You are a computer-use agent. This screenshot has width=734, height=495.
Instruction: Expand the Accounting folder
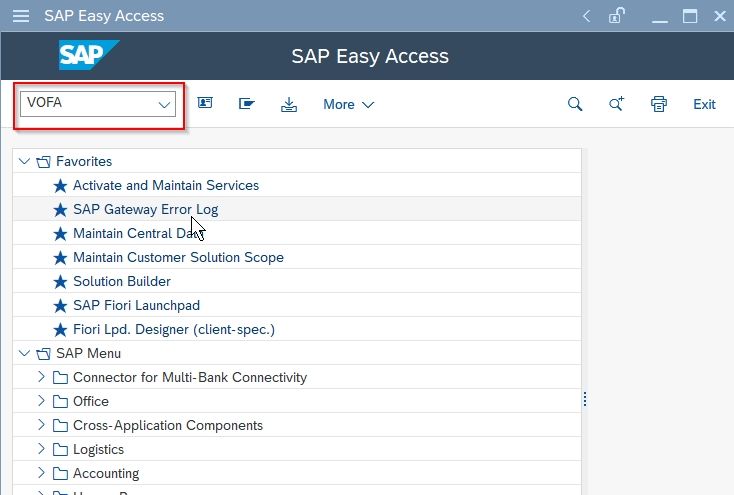point(41,473)
